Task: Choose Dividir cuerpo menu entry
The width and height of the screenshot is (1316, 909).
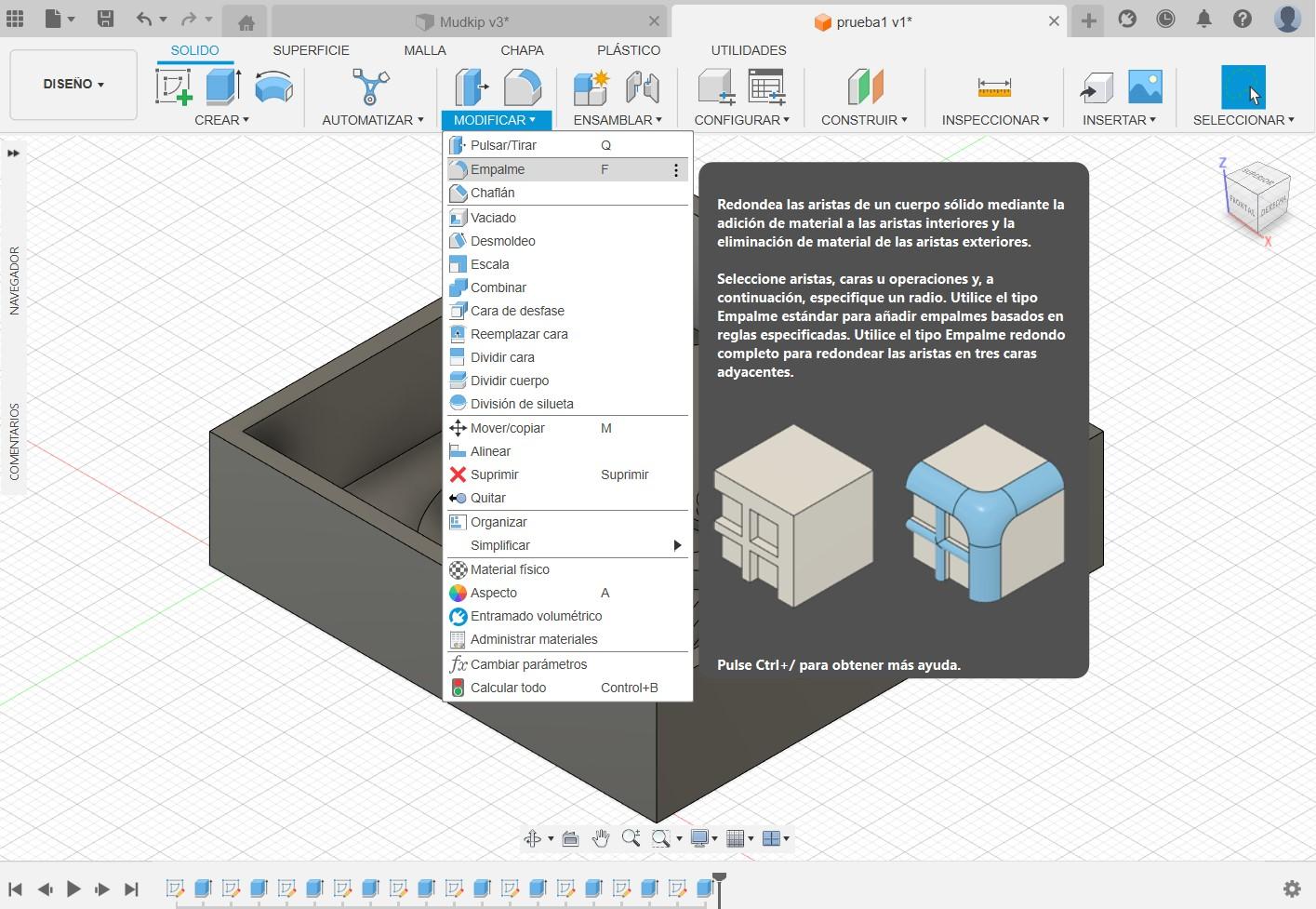Action: (567, 381)
